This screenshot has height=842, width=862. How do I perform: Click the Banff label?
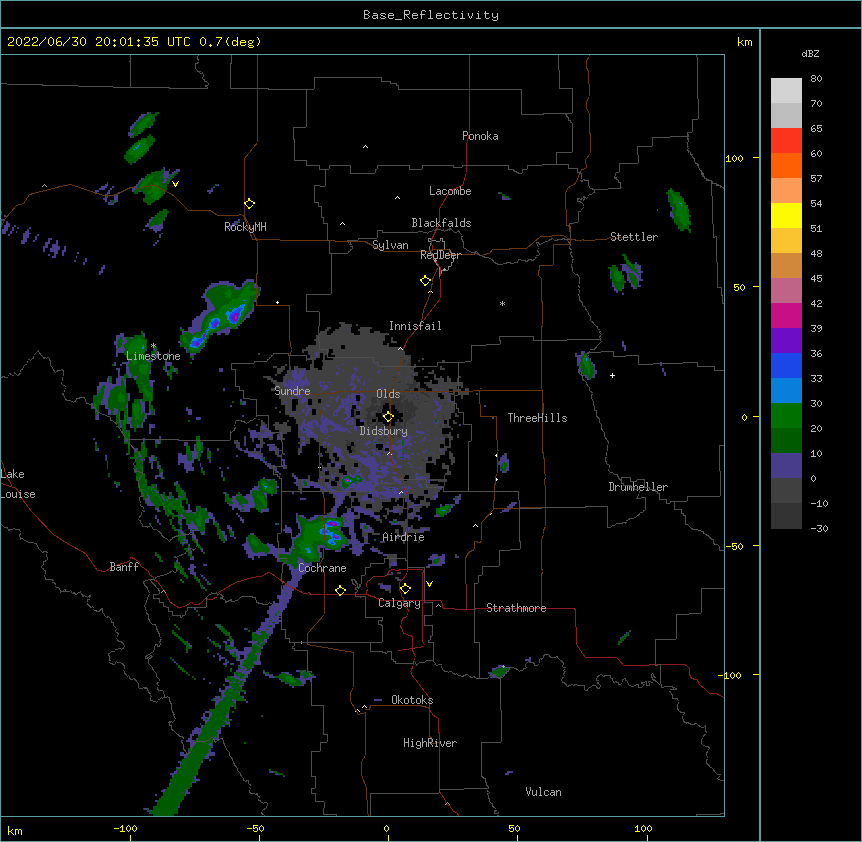[124, 567]
